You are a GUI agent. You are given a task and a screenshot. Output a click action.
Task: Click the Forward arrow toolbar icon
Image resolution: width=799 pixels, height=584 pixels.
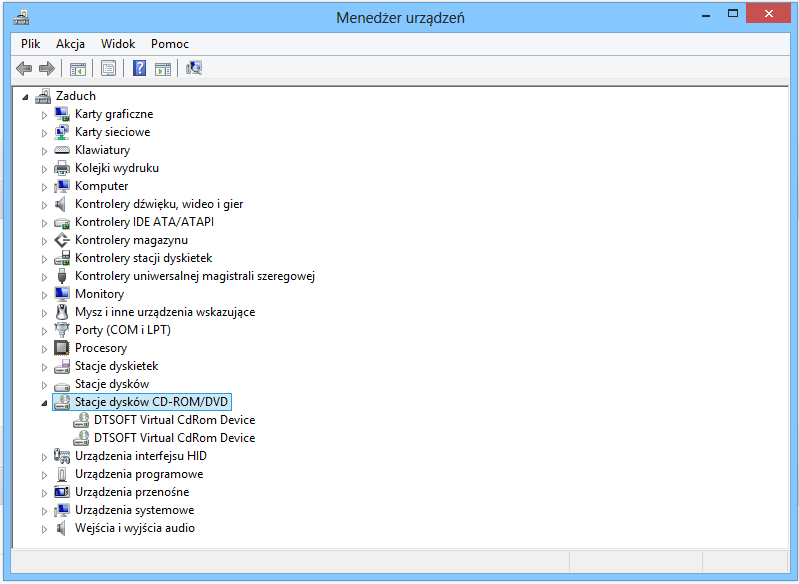pyautogui.click(x=47, y=68)
